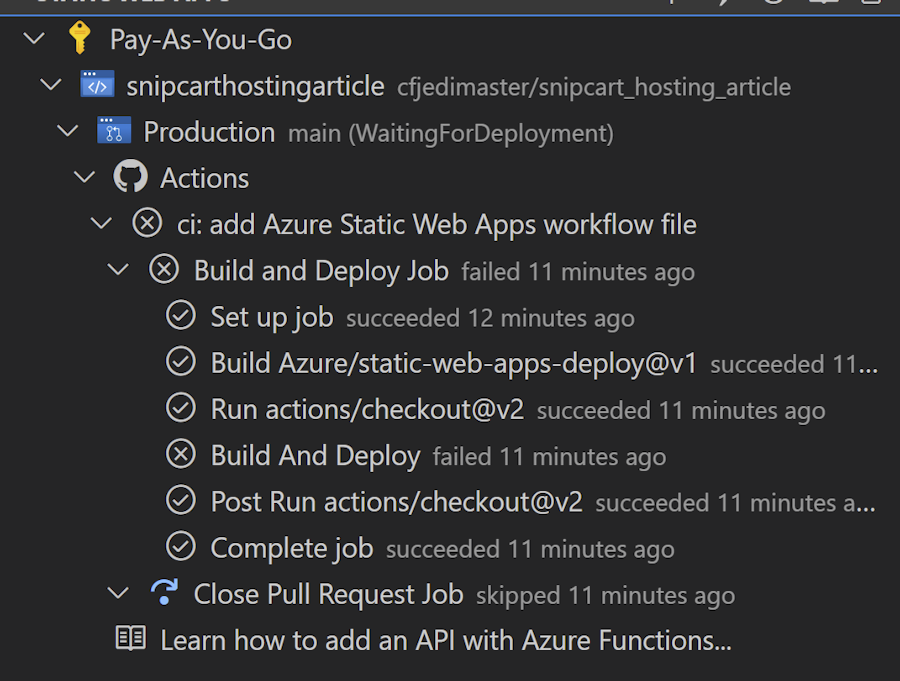
Task: Click the Production environment branch icon
Action: click(114, 130)
